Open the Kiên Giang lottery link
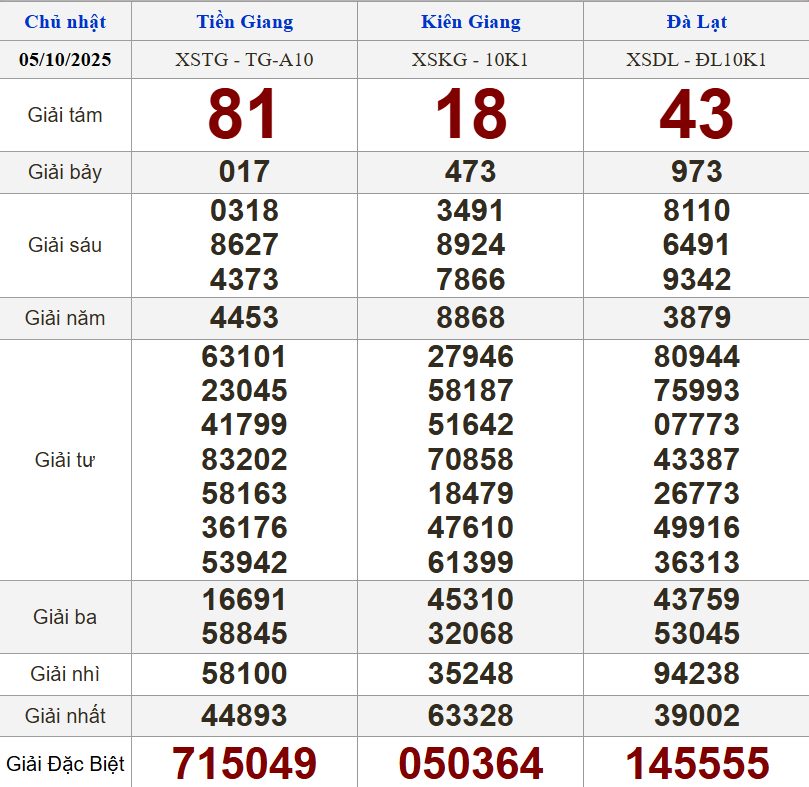This screenshot has height=787, width=809. click(470, 22)
